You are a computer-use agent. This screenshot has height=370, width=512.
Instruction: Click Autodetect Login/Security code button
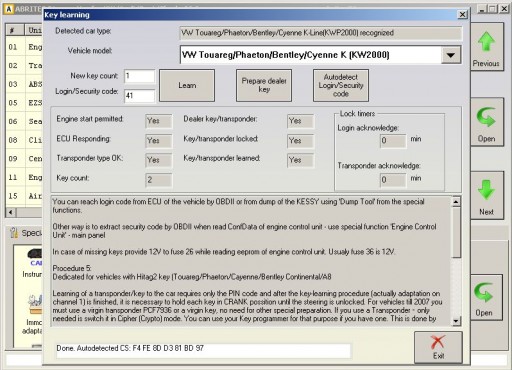pyautogui.click(x=341, y=85)
